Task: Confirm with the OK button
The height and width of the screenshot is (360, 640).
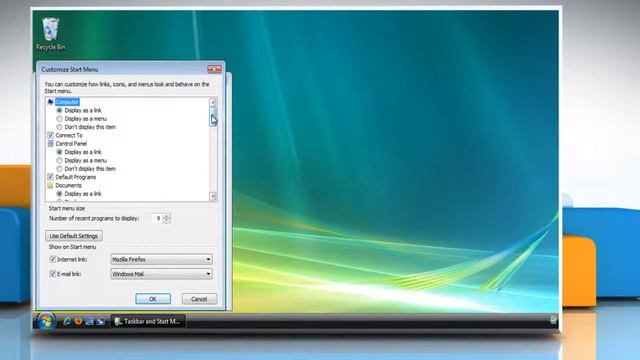Action: coord(153,299)
